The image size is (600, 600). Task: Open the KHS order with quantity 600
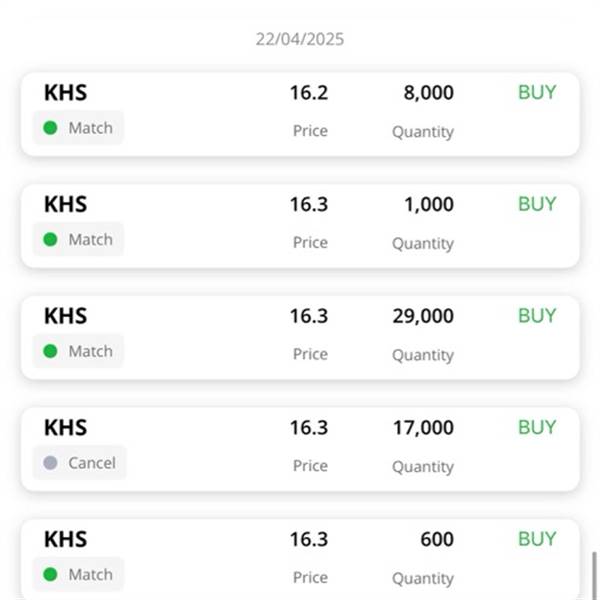pyautogui.click(x=300, y=559)
